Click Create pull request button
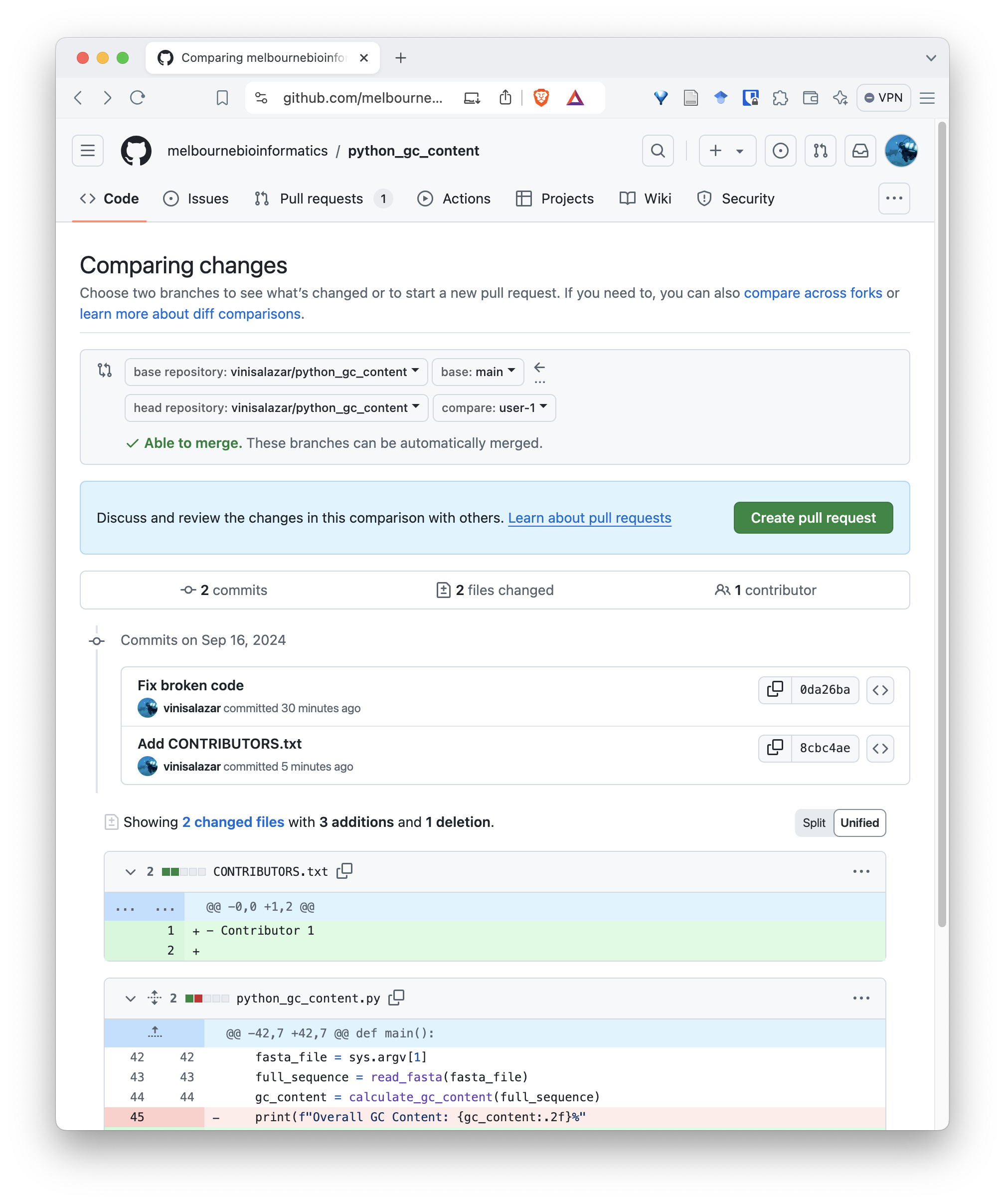The height and width of the screenshot is (1204, 1005). [x=813, y=518]
